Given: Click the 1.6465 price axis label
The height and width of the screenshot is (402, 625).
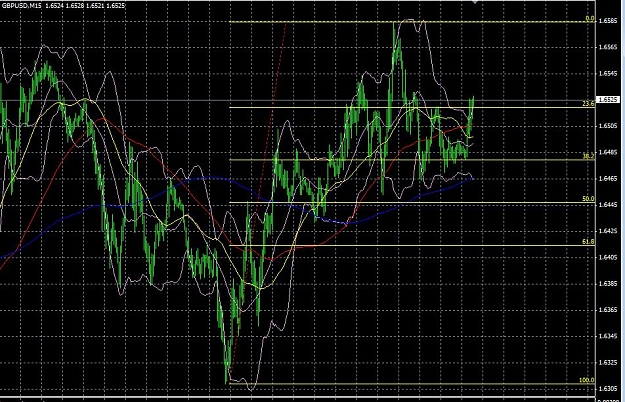Looking at the screenshot, I should pyautogui.click(x=608, y=178).
